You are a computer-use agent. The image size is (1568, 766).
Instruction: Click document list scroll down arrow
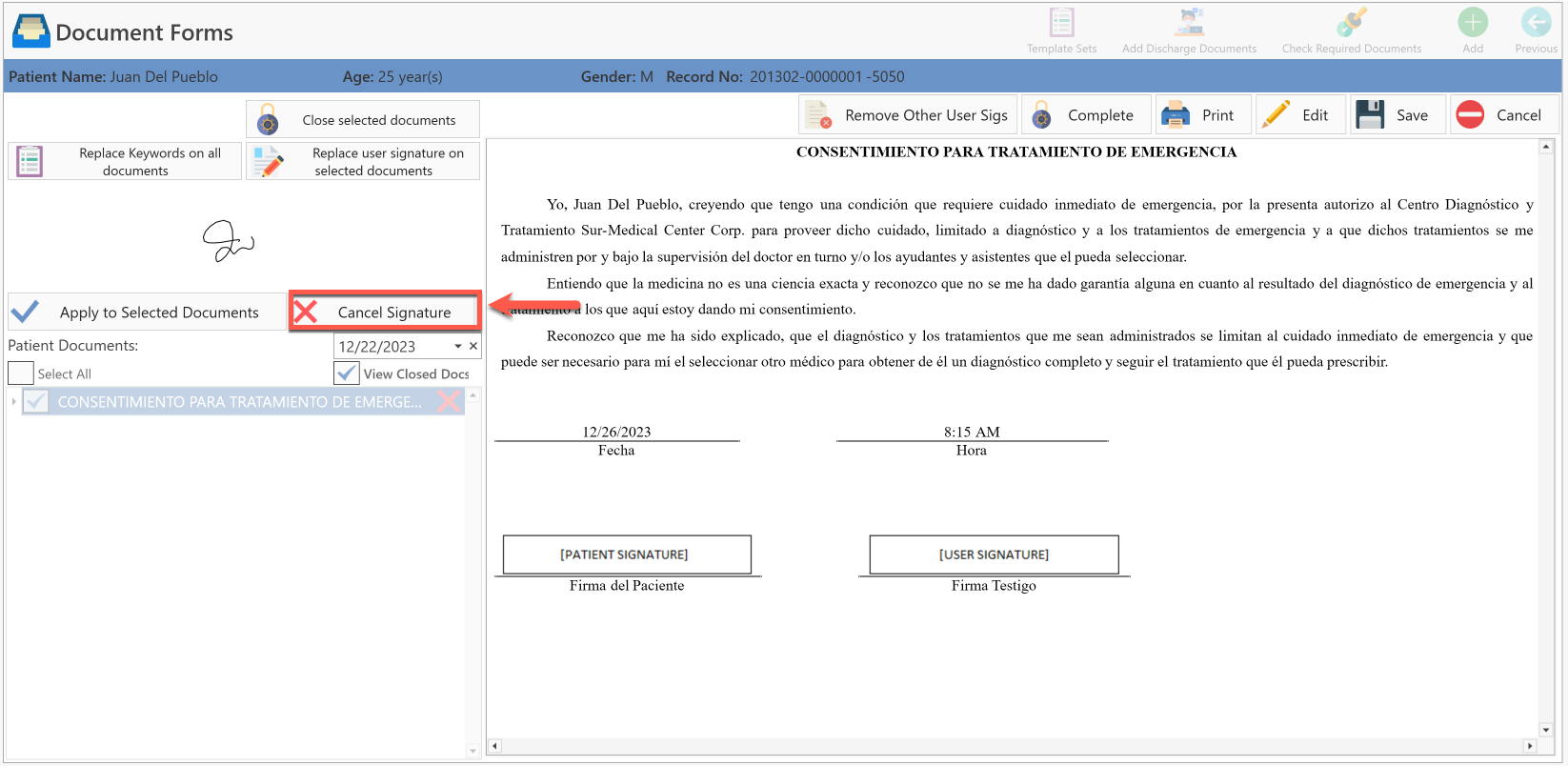(x=472, y=751)
